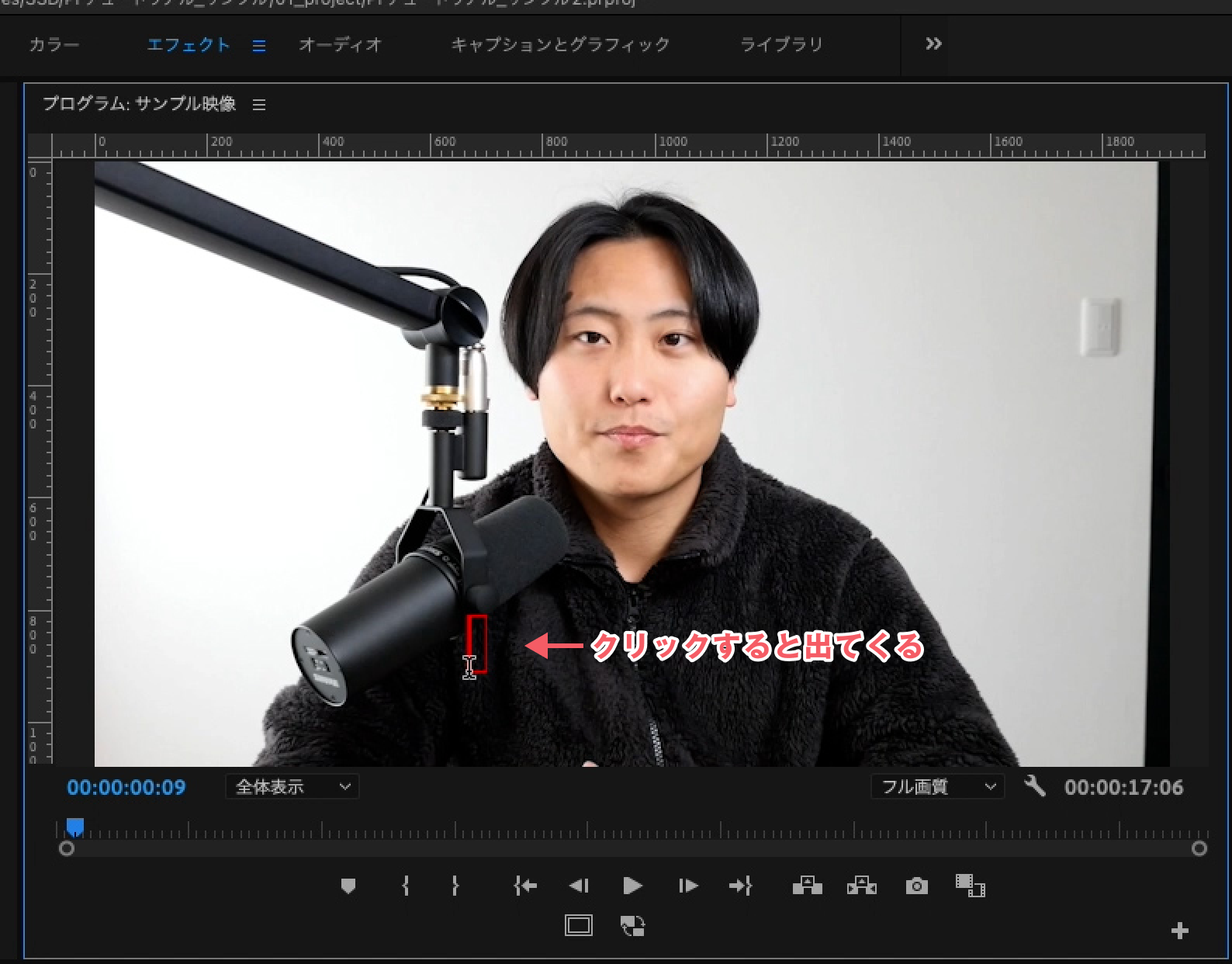Add a marker at the playhead

click(348, 886)
